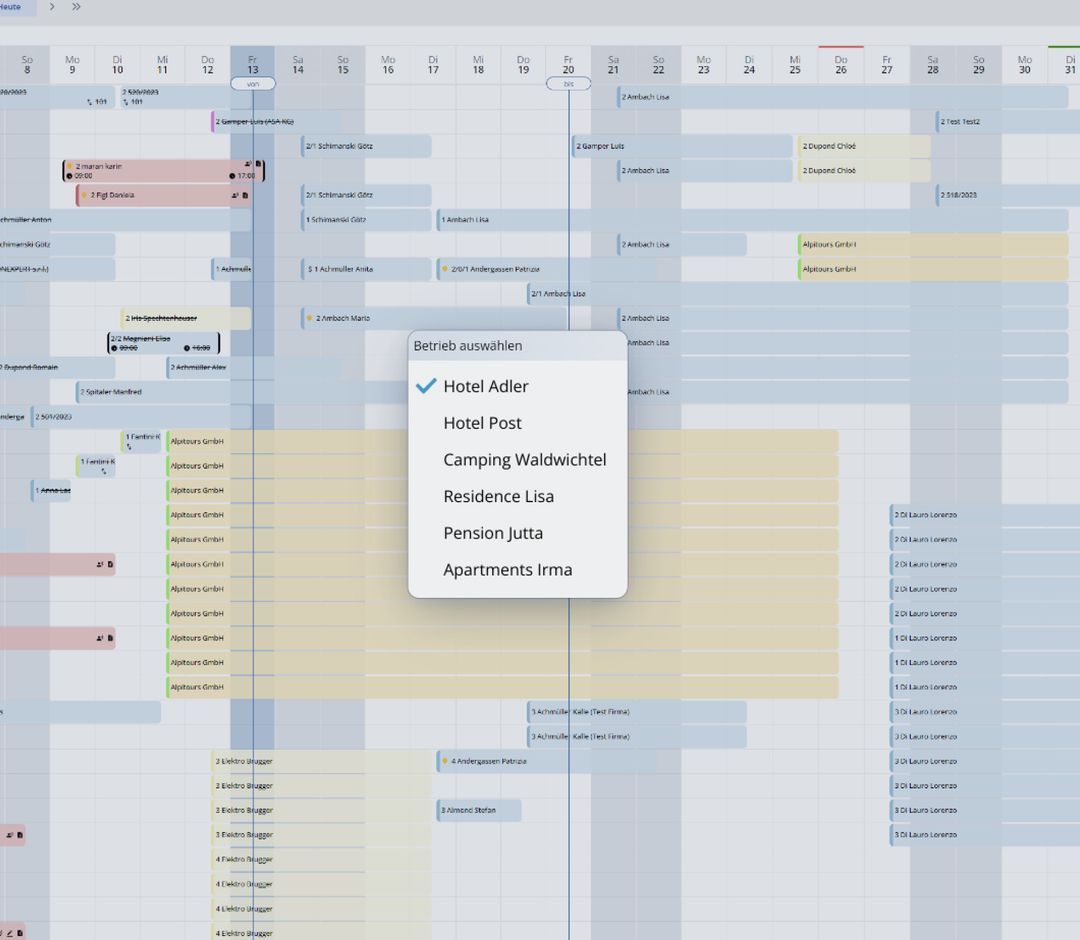Click the double-arrow fast forward icon
1080x940 pixels.
pyautogui.click(x=76, y=7)
